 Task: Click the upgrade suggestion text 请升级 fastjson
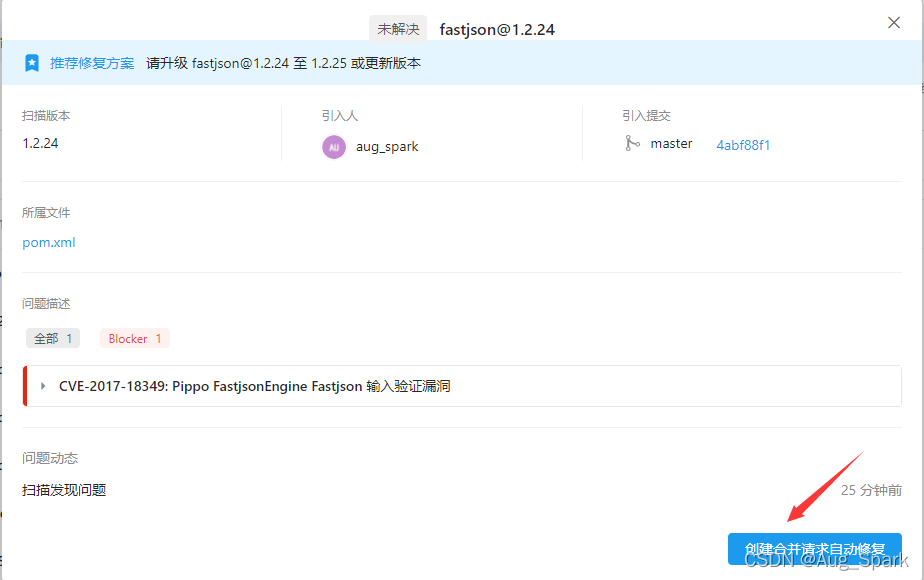pyautogui.click(x=283, y=63)
